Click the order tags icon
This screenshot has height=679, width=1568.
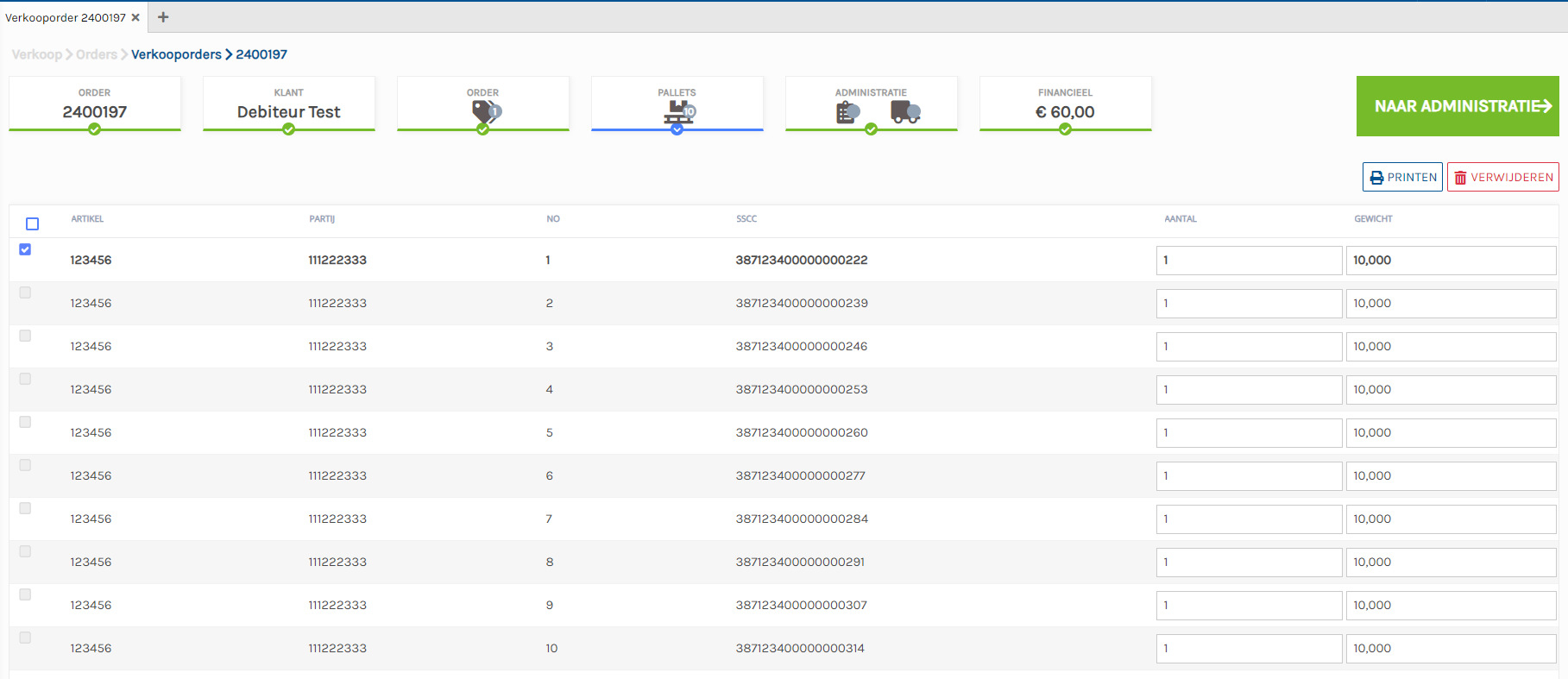[486, 111]
